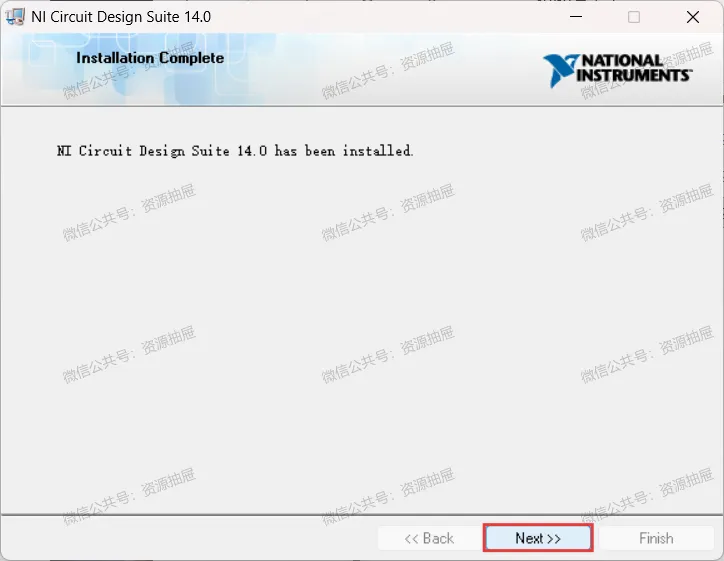
Task: Click the Finish button
Action: (x=656, y=538)
